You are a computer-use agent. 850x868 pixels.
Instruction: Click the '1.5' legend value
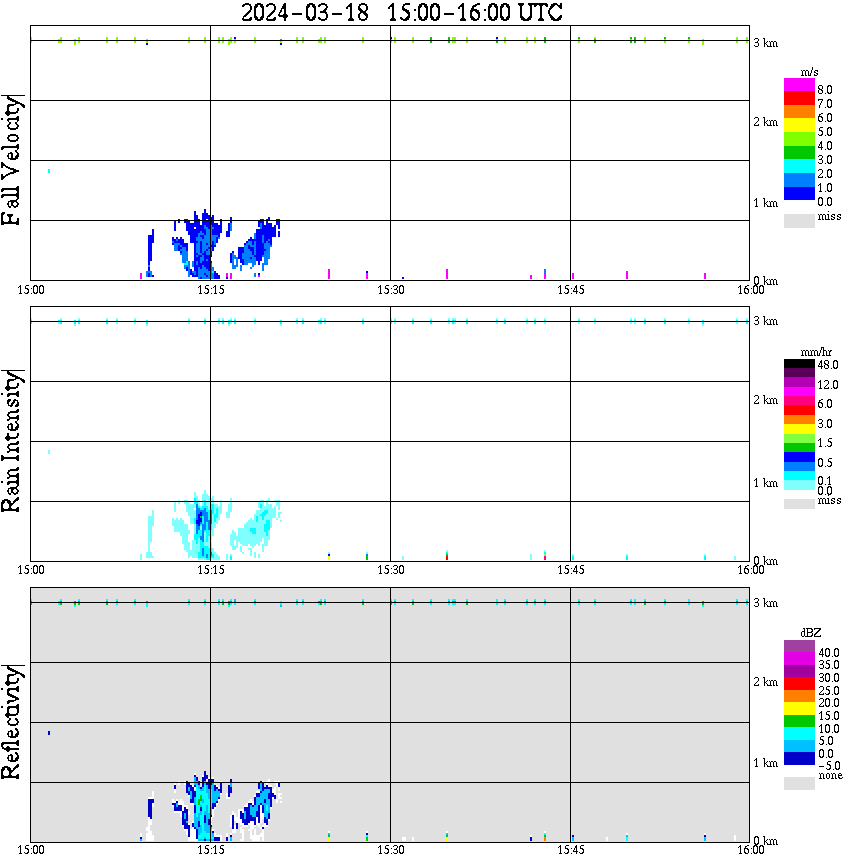click(x=825, y=443)
